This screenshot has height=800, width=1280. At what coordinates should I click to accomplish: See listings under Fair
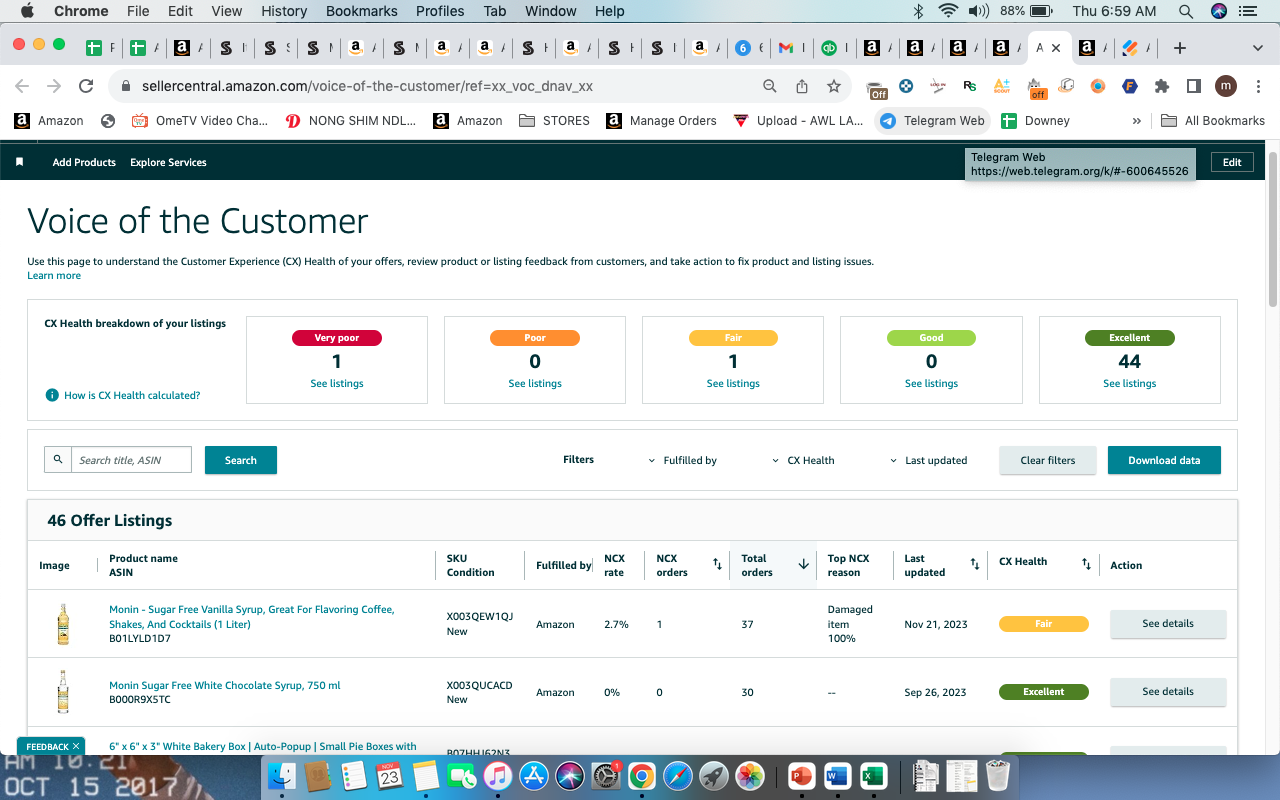(x=733, y=384)
